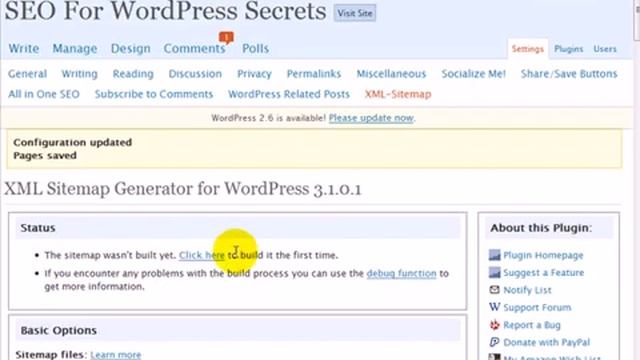
Task: Click the 'Pages saved' notice text
Action: tap(45, 156)
